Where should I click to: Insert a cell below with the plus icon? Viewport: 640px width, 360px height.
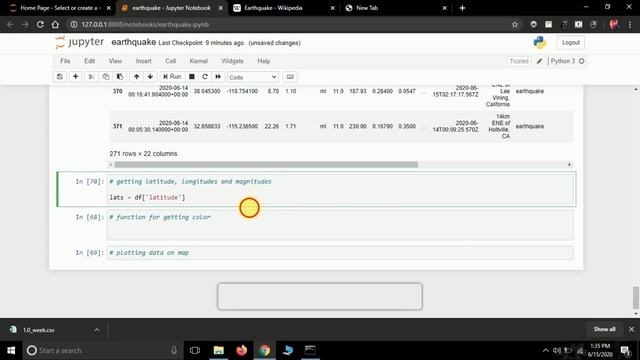pyautogui.click(x=76, y=77)
